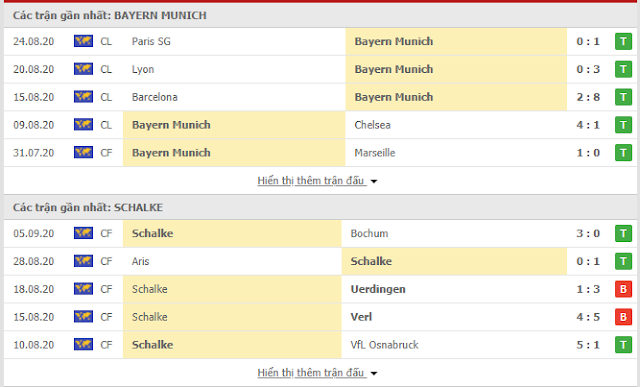
Task: Expand more Schalke matches link
Action: [x=311, y=373]
